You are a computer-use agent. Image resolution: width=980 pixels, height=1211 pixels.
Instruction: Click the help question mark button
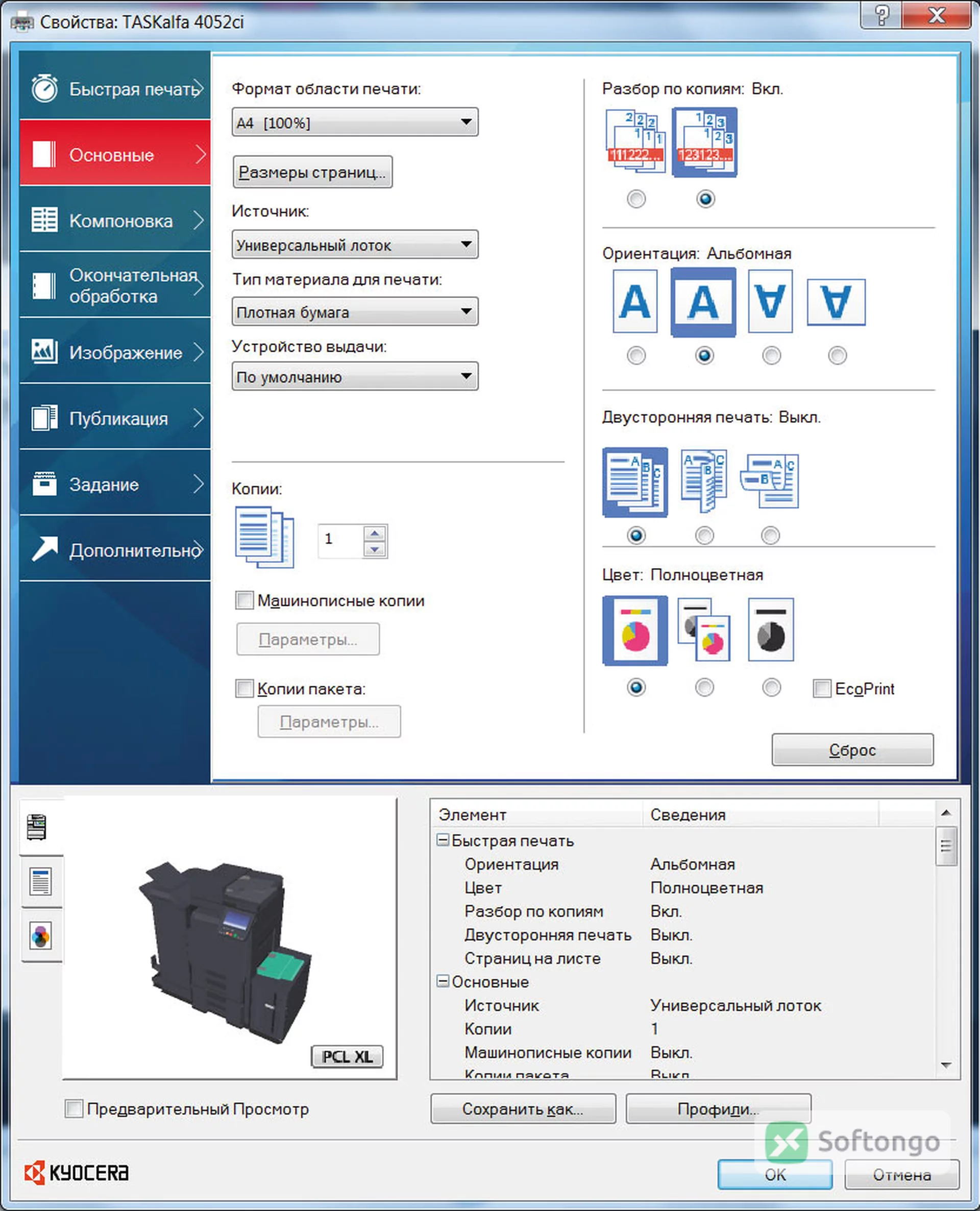click(x=880, y=15)
